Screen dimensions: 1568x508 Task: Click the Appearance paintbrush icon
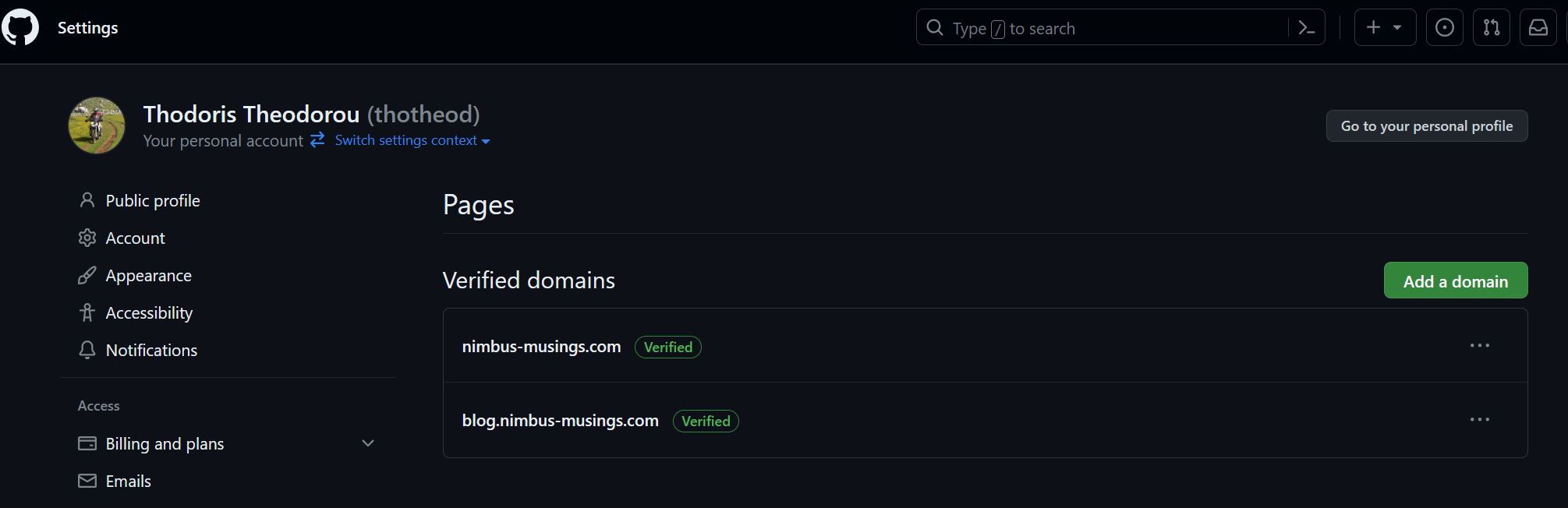(87, 275)
